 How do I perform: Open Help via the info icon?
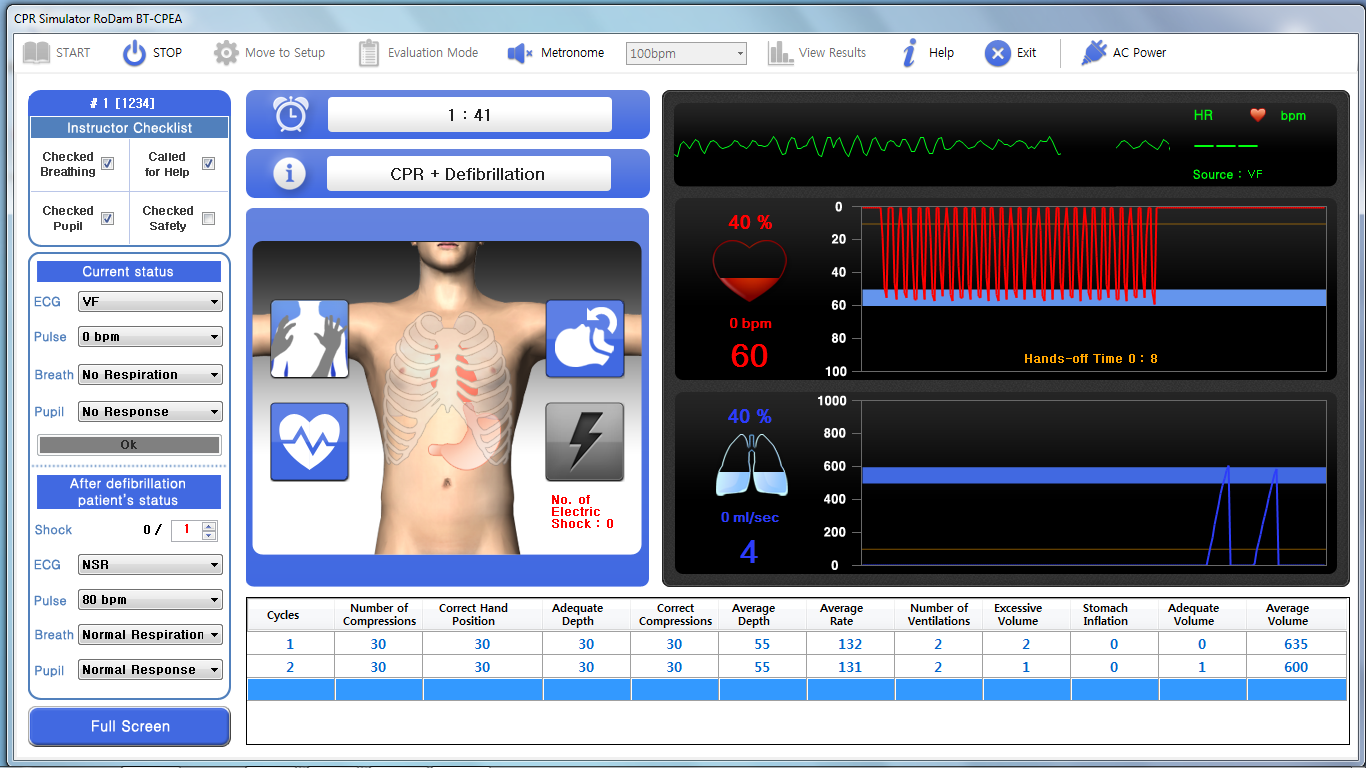coord(909,53)
